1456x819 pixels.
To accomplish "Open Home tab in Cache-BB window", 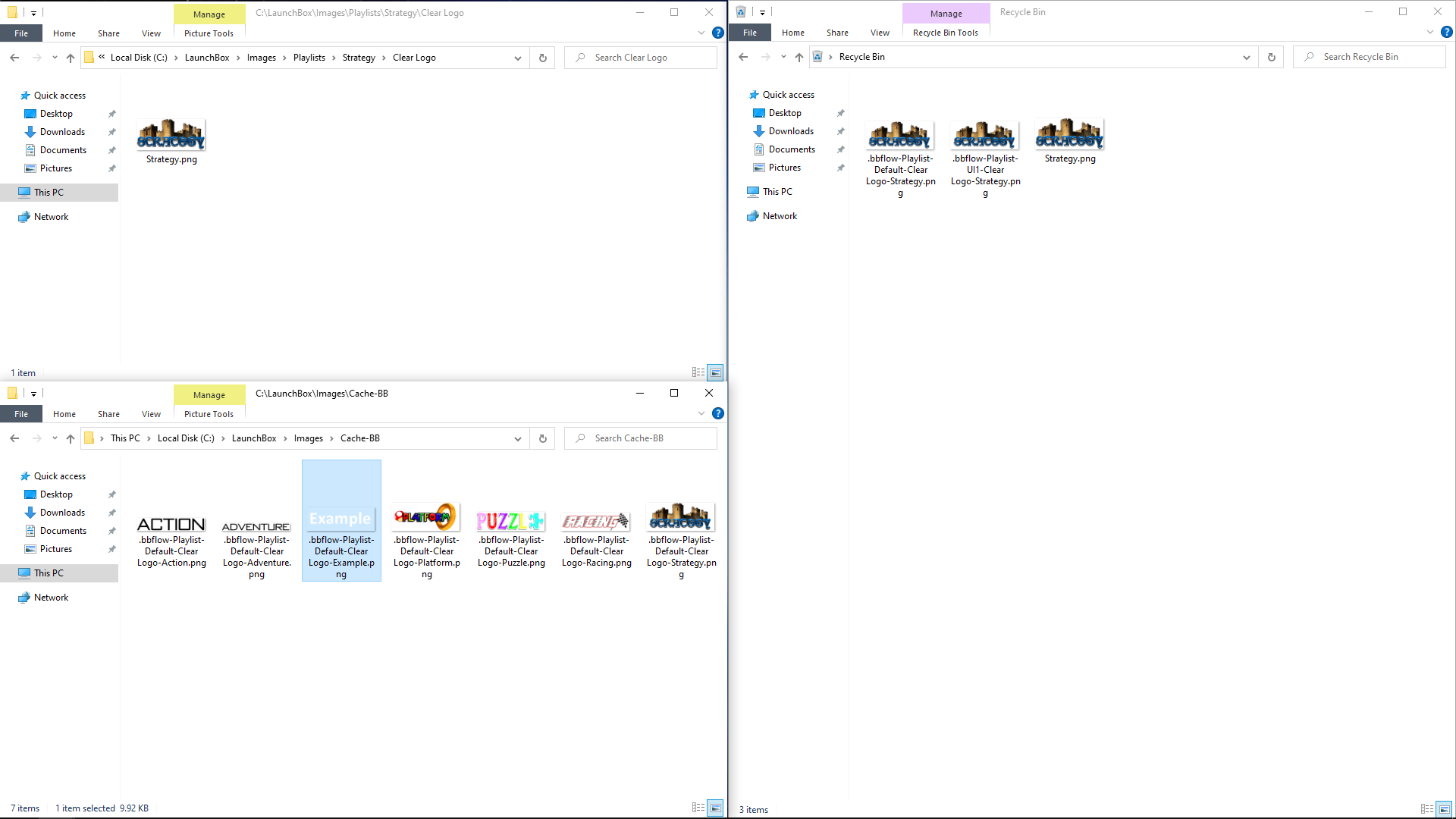I will (64, 414).
